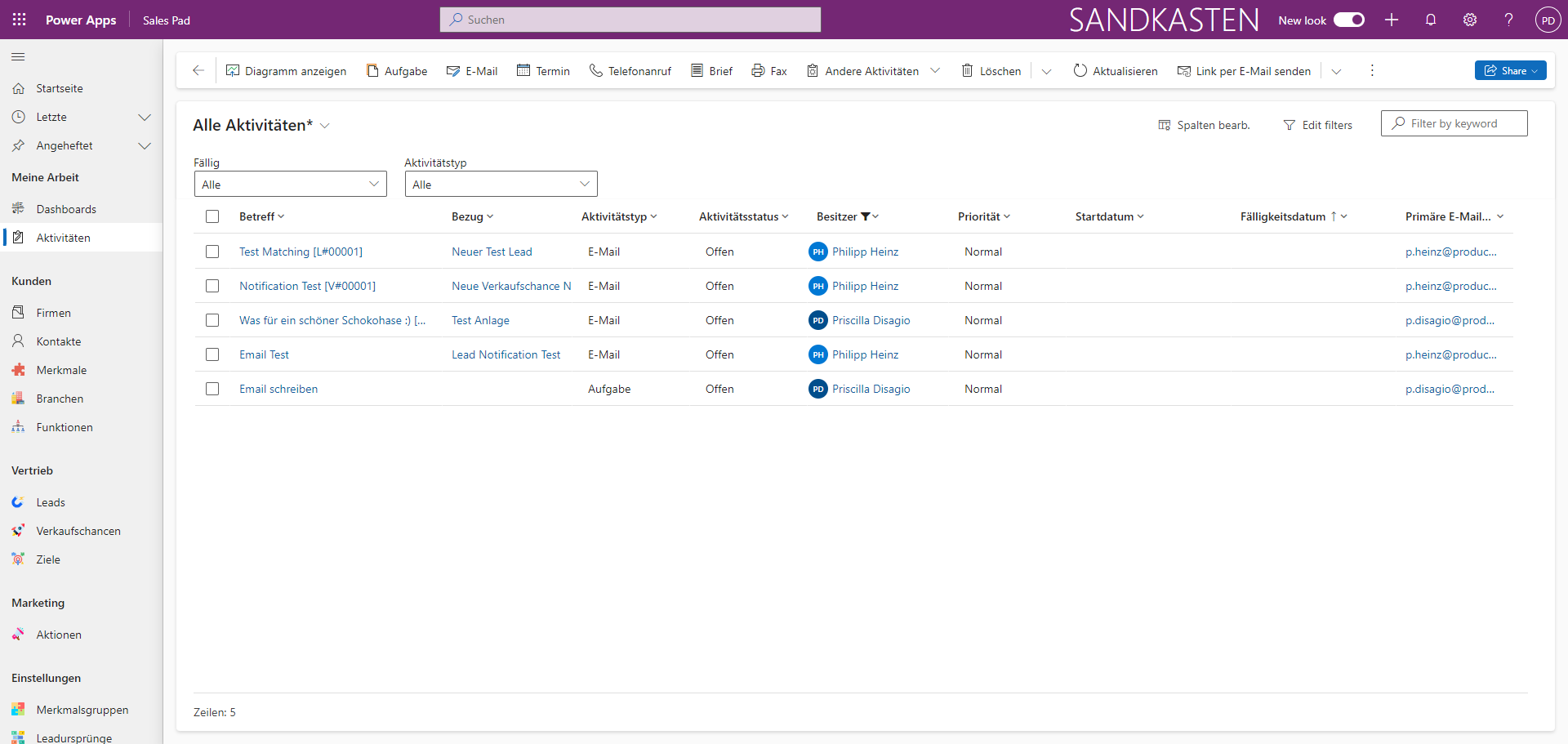Image resolution: width=1568 pixels, height=744 pixels.
Task: Click Link per E-Mail senden
Action: tap(1244, 71)
